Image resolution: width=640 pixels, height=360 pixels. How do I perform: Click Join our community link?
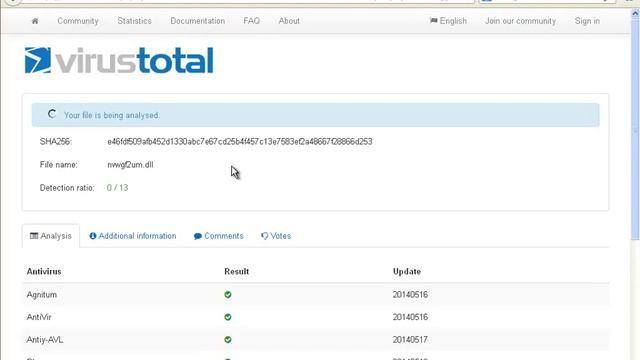pos(520,21)
